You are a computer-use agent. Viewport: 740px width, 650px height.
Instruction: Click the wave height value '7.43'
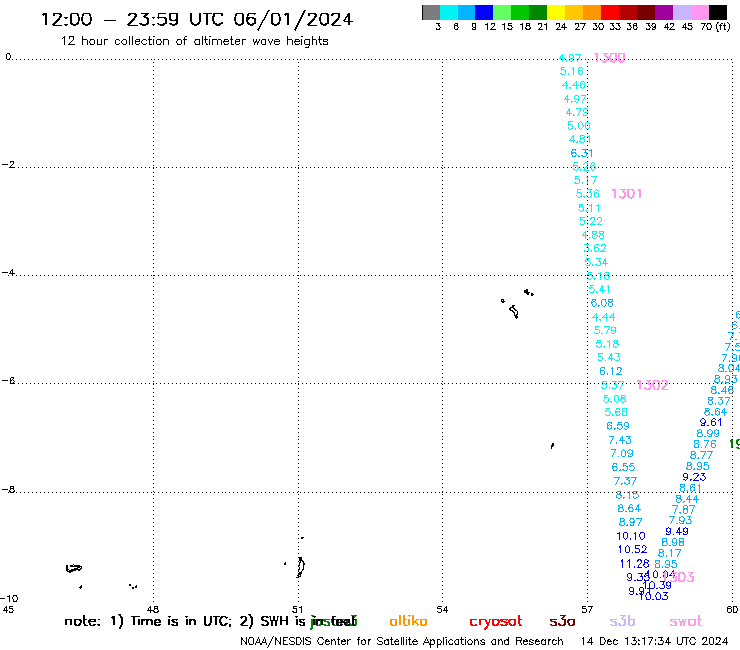point(620,440)
